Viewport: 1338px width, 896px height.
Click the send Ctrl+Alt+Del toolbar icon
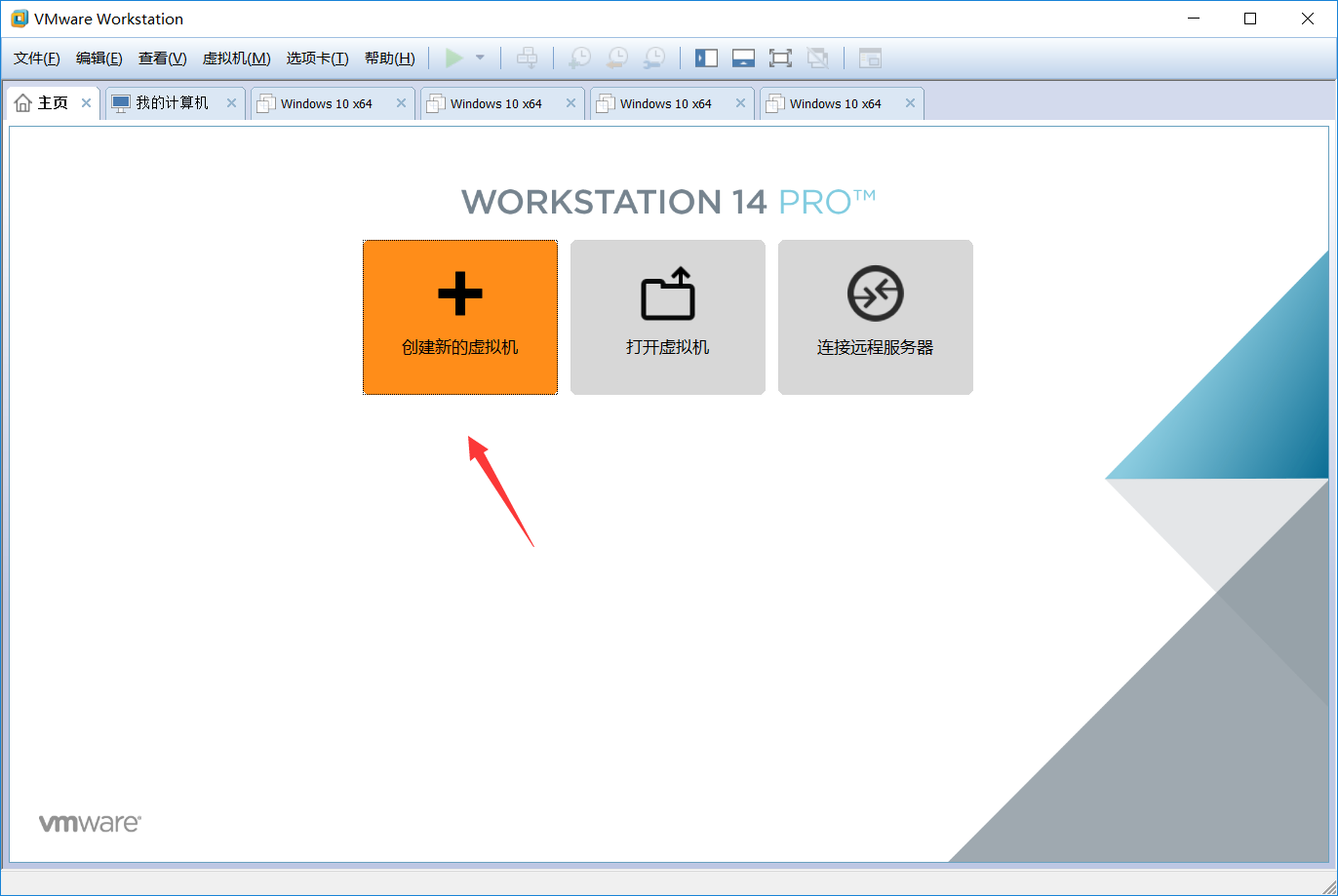pyautogui.click(x=527, y=58)
